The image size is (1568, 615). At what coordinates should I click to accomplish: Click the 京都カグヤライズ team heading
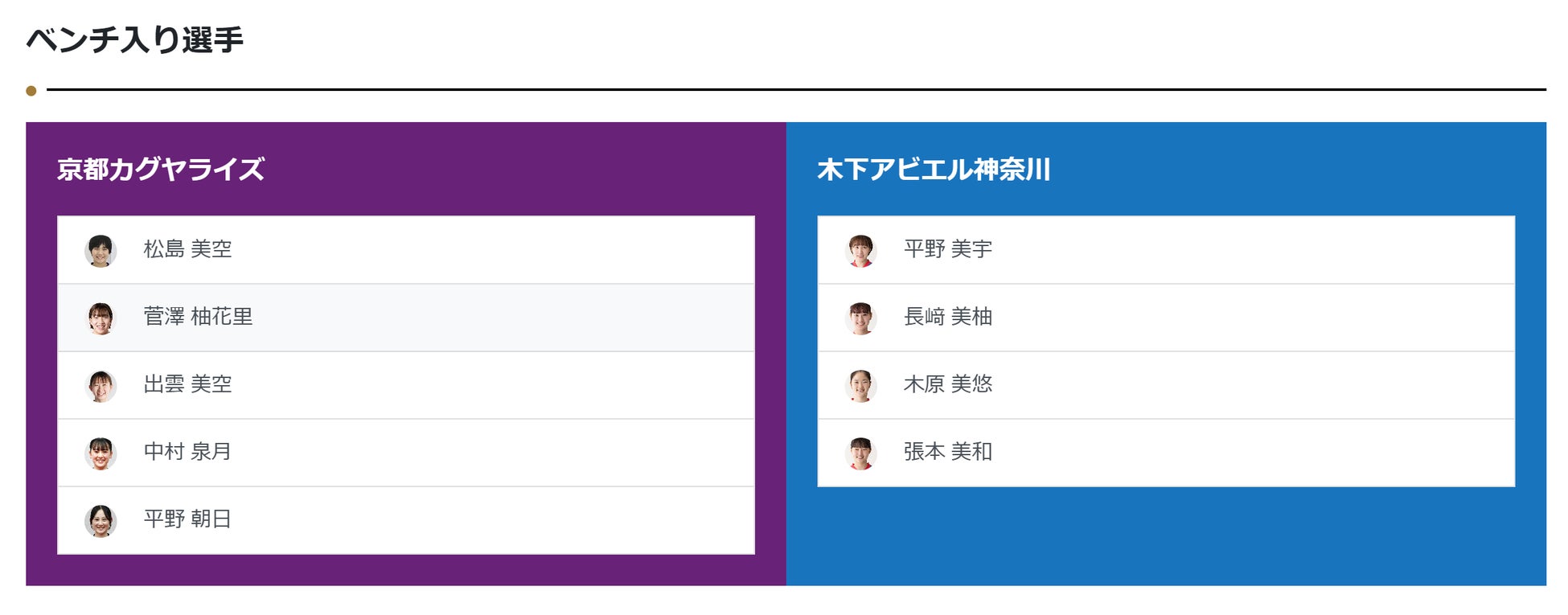pyautogui.click(x=161, y=170)
